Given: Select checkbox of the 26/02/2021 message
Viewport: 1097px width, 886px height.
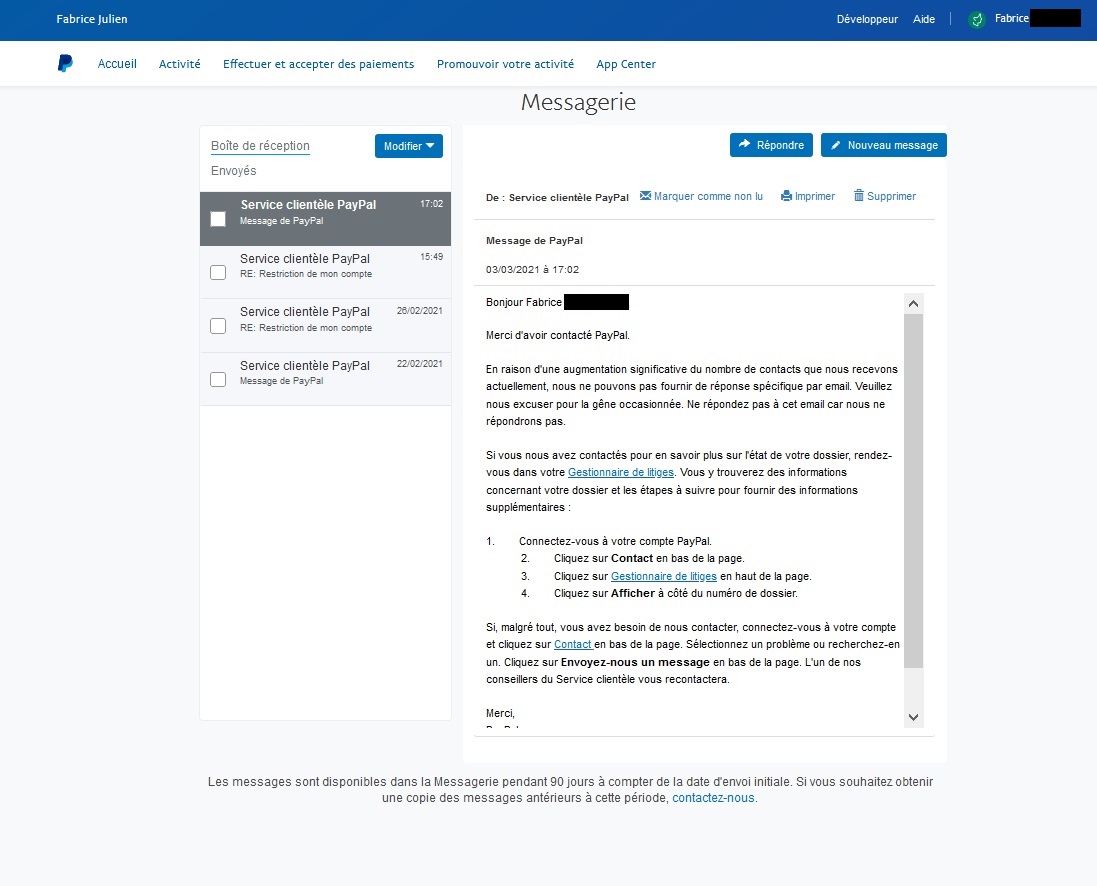Looking at the screenshot, I should click(x=218, y=326).
